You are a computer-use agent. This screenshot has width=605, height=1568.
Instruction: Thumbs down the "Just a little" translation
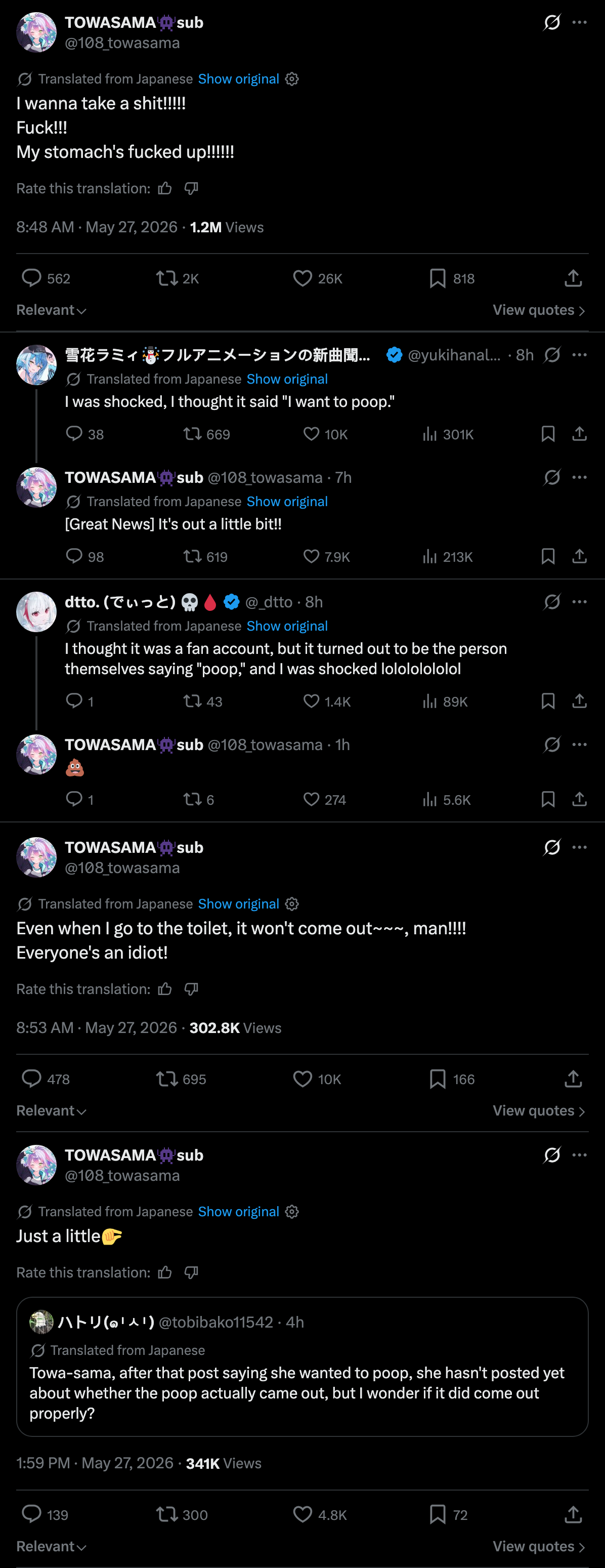pyautogui.click(x=191, y=1272)
